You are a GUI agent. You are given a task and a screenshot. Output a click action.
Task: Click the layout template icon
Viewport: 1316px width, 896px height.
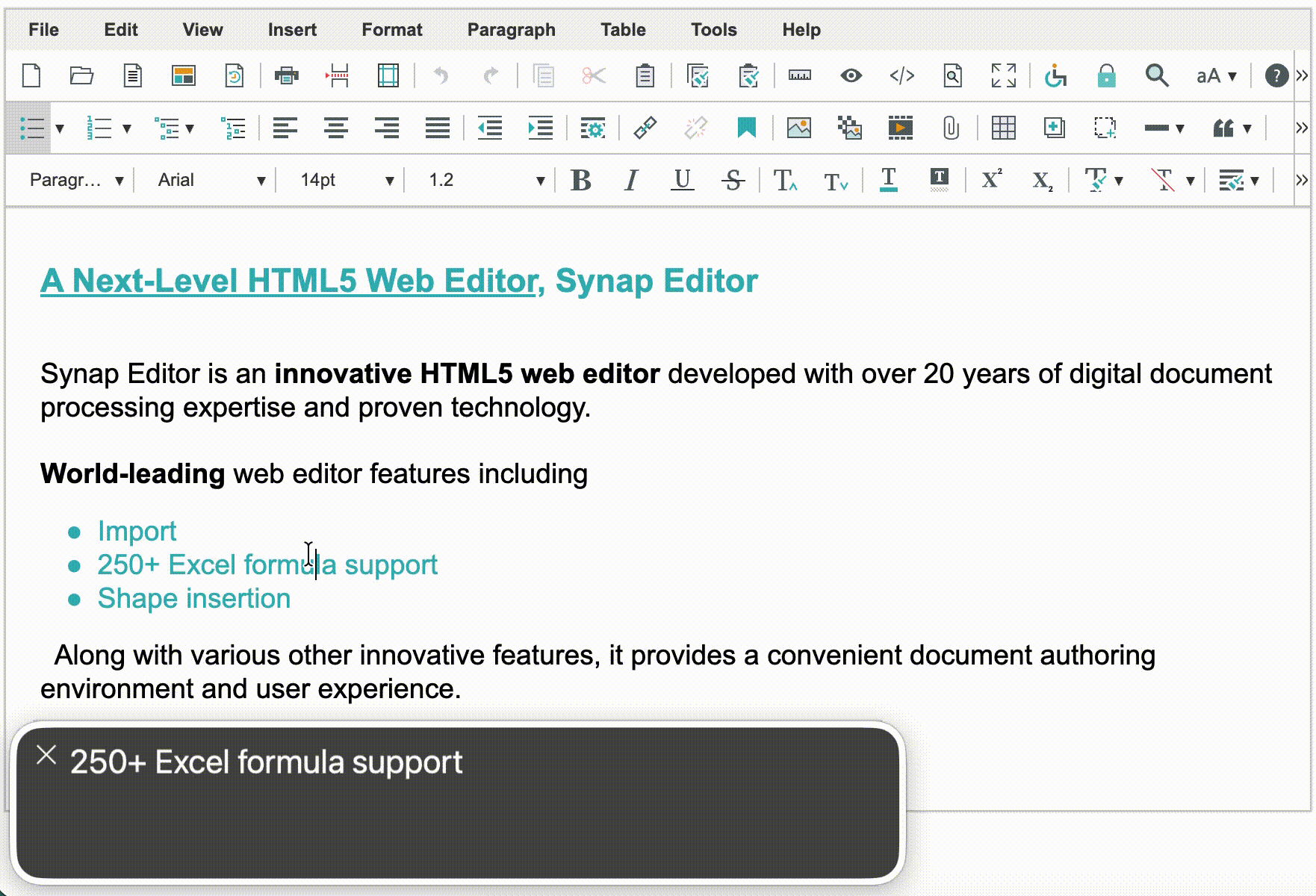tap(183, 75)
